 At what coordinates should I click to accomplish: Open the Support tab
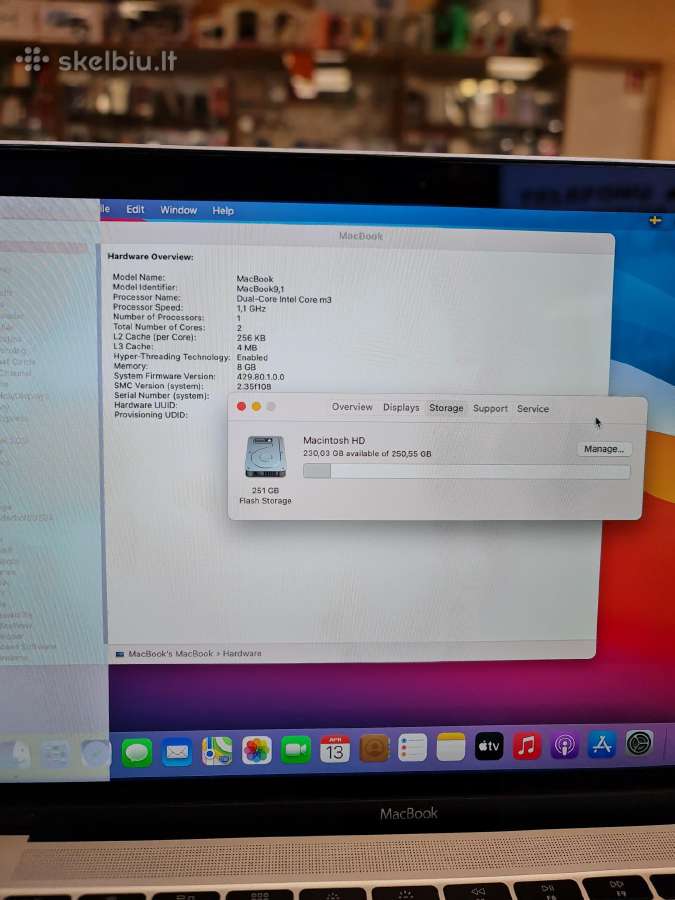tap(490, 408)
